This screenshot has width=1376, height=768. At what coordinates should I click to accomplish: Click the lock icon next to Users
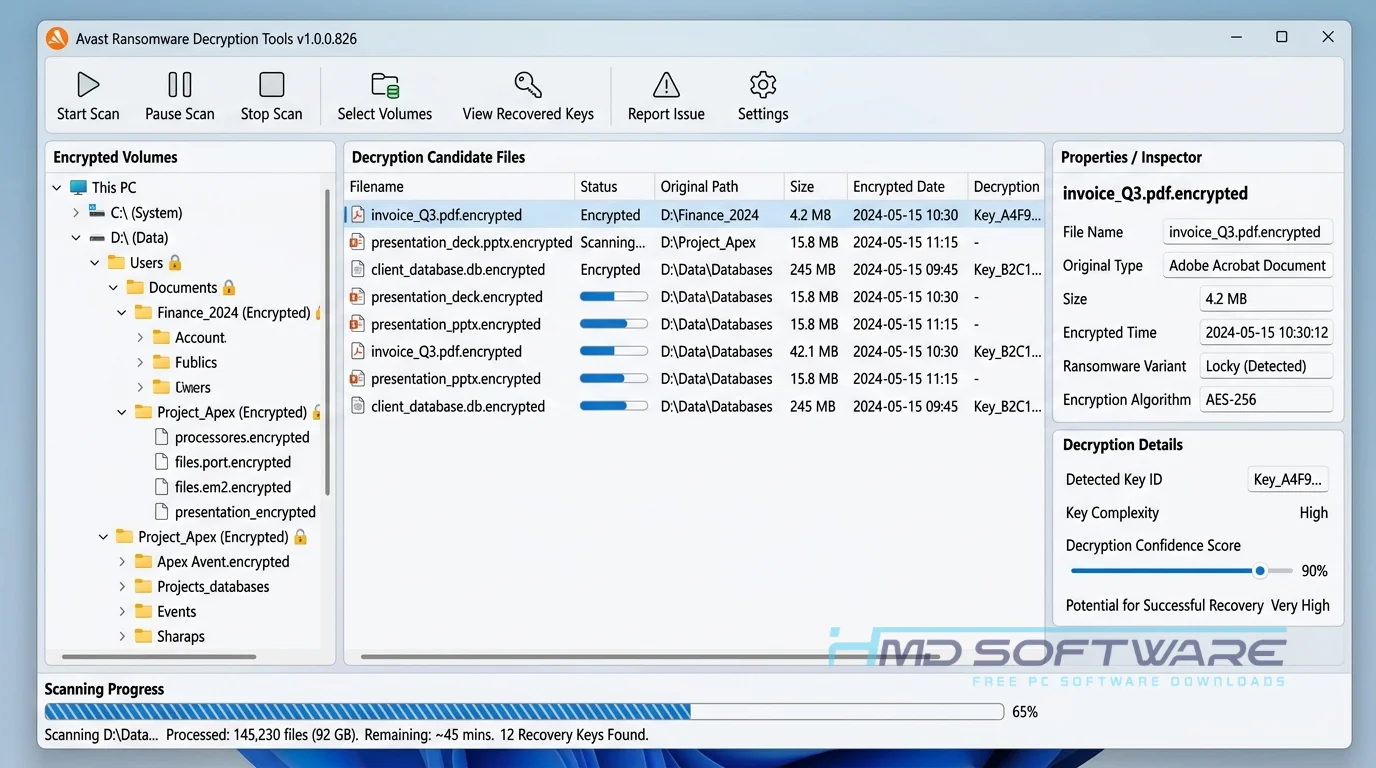175,262
